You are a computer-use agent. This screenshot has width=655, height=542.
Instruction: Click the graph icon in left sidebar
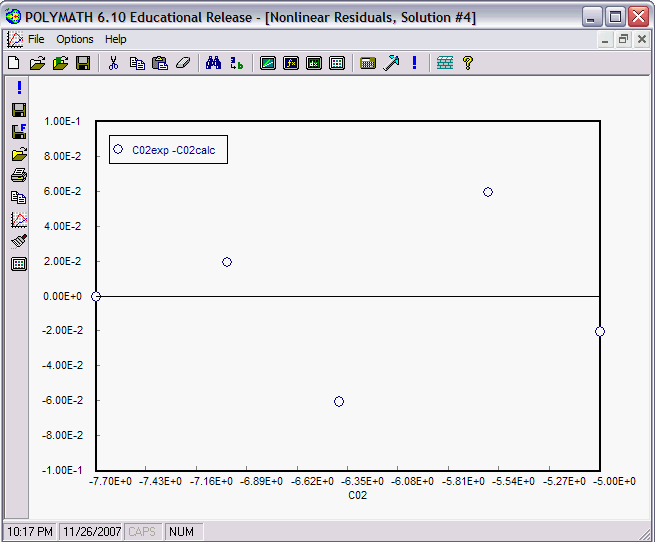(19, 220)
